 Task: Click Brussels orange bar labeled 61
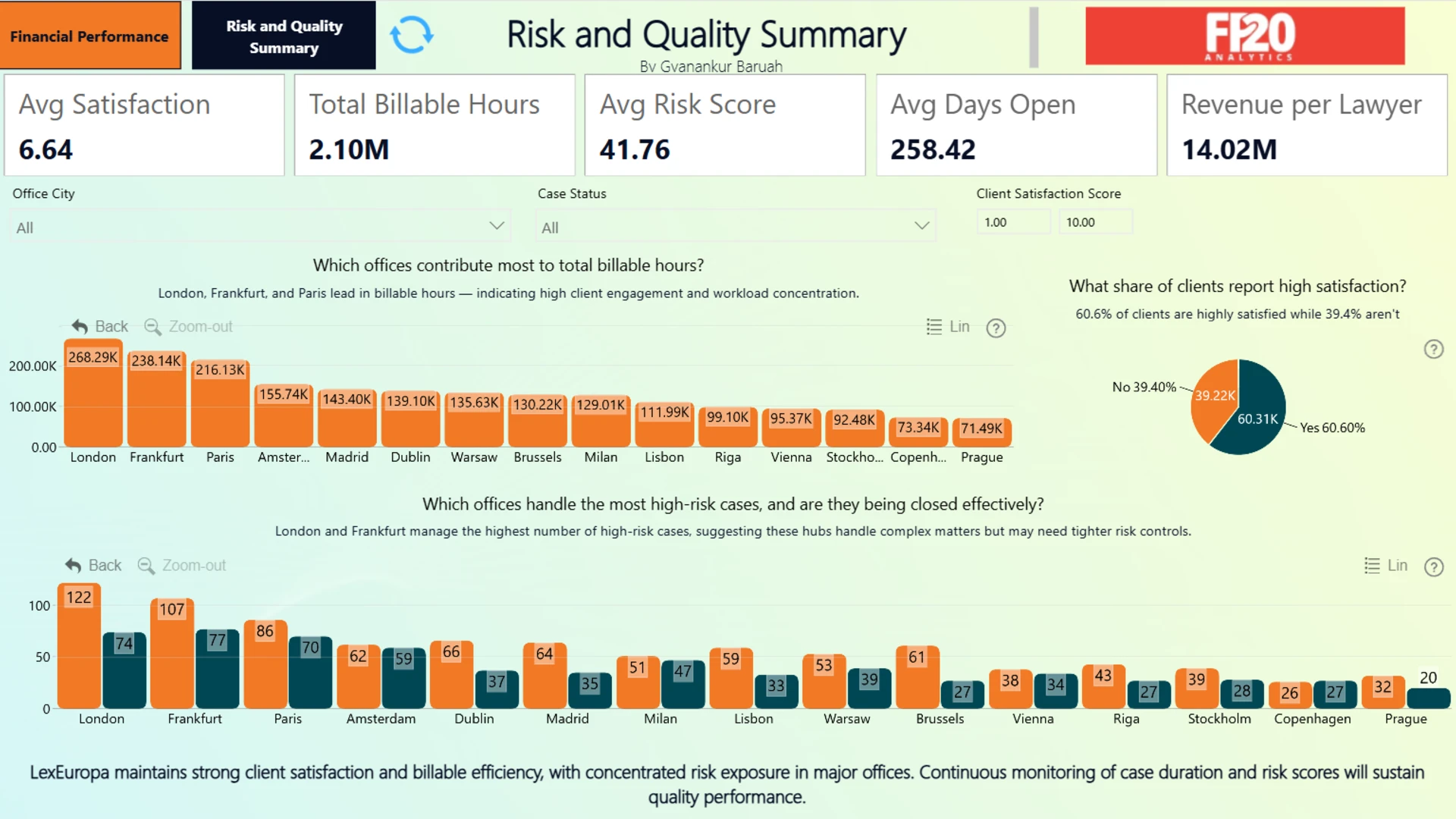[918, 677]
